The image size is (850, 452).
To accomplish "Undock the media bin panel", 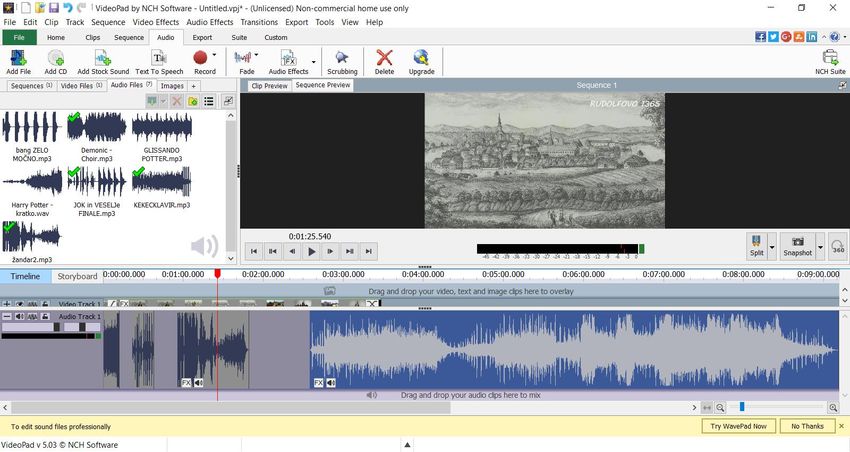I will pos(228,101).
